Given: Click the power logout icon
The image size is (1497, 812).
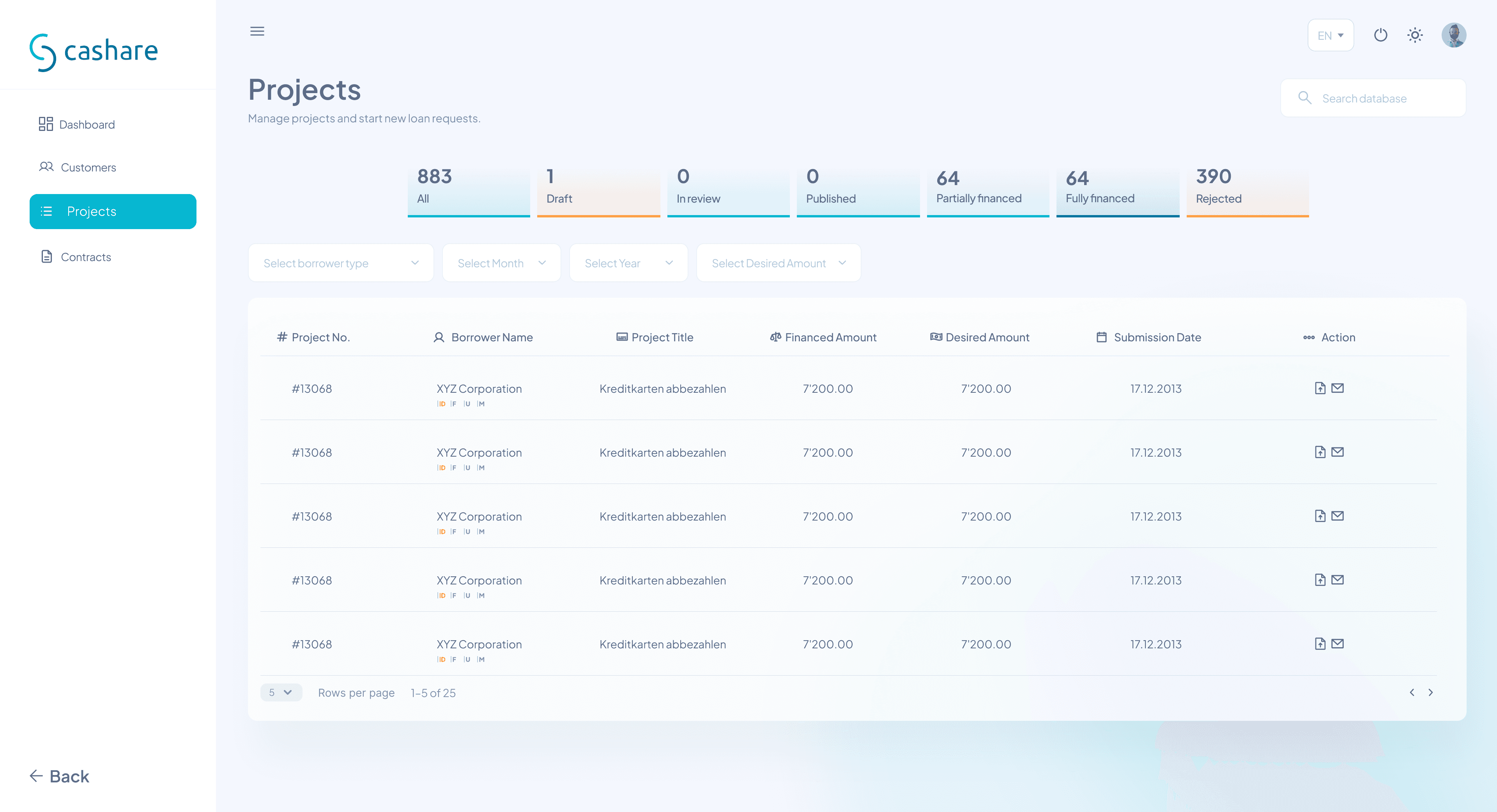Looking at the screenshot, I should pos(1380,35).
